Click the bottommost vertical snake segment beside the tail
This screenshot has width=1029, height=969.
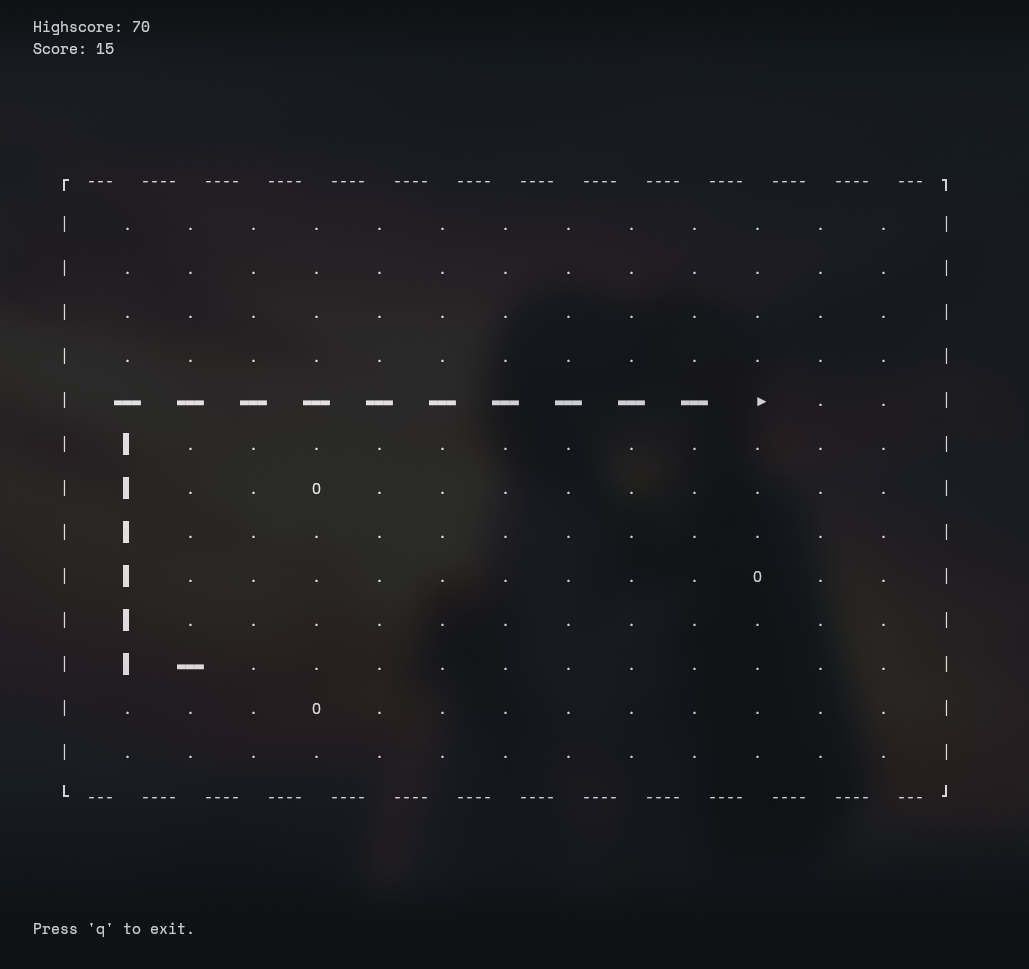[x=126, y=664]
